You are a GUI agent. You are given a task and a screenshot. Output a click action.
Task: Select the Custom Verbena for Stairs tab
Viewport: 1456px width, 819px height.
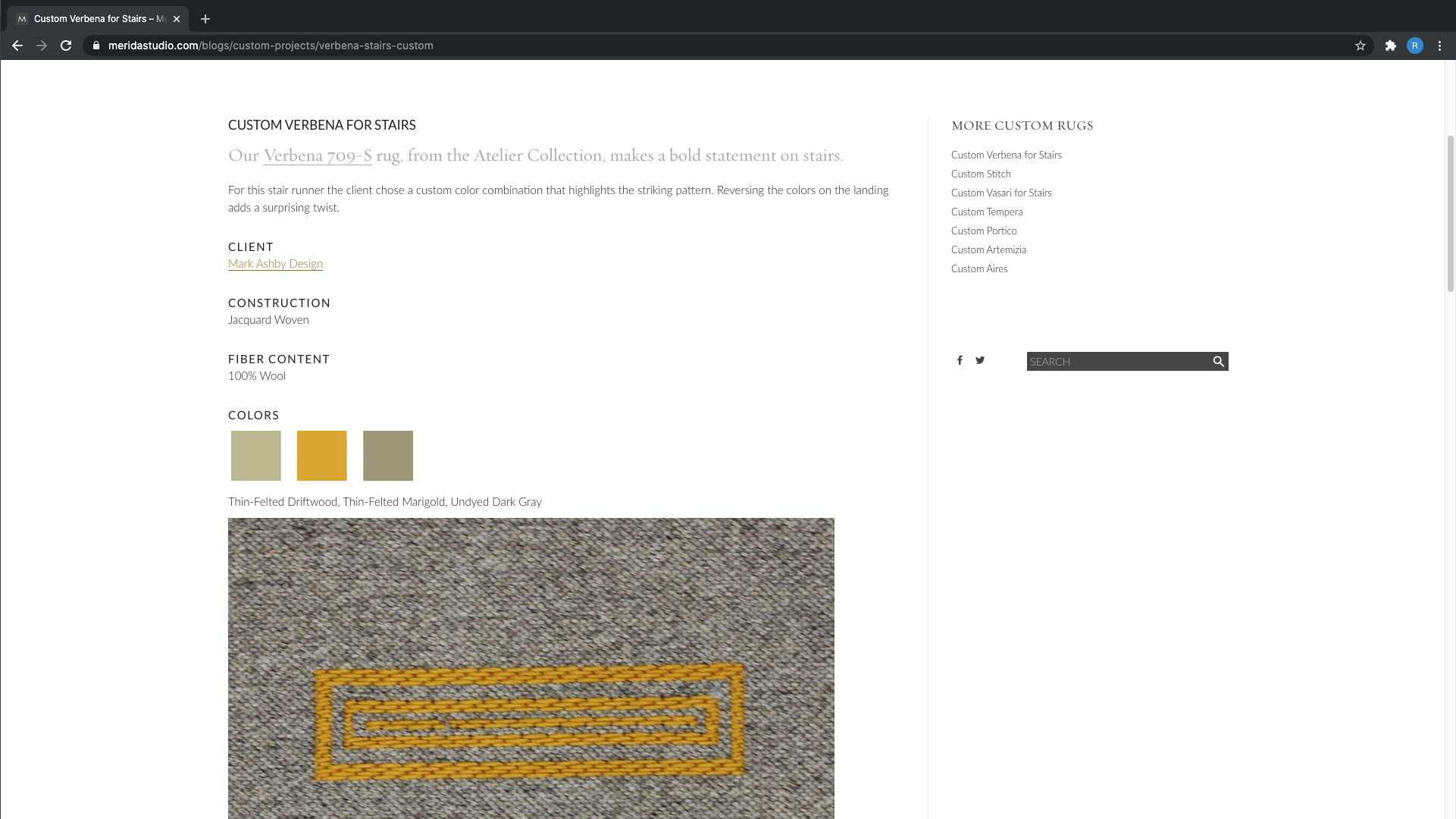[x=97, y=19]
